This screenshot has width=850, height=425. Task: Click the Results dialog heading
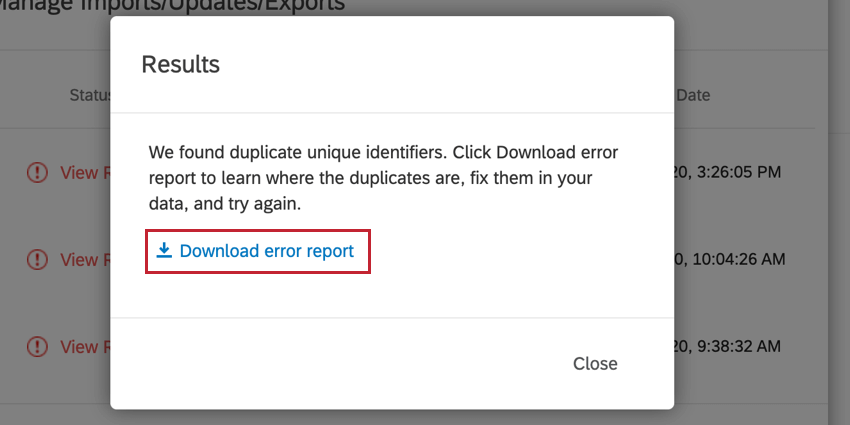click(x=181, y=64)
